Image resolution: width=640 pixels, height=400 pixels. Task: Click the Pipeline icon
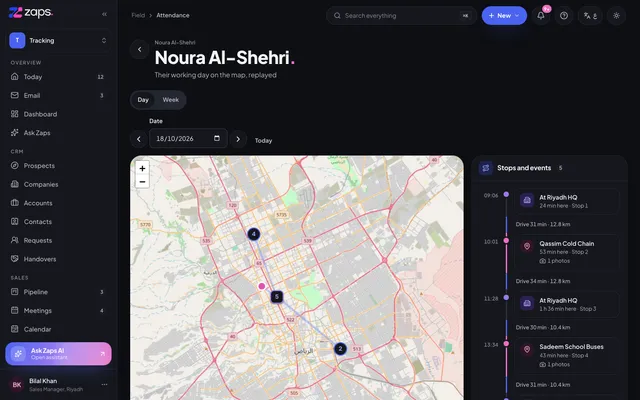point(15,292)
